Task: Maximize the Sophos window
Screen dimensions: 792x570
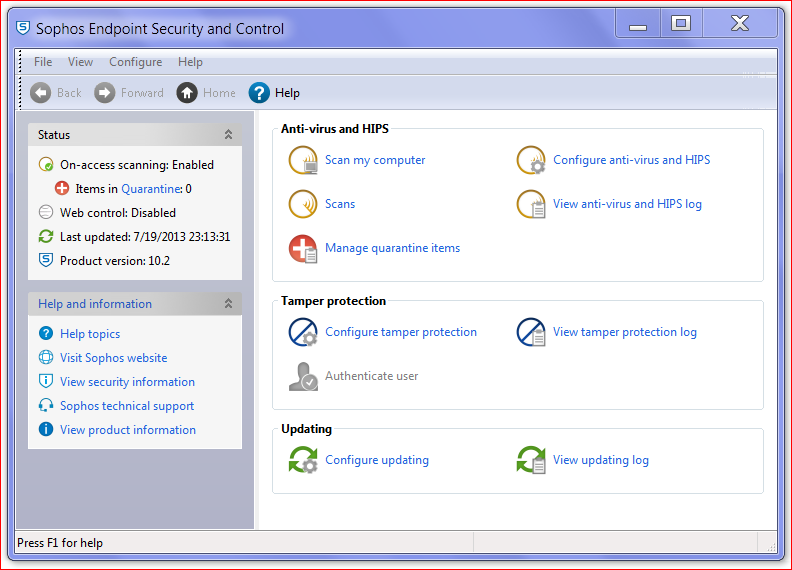Action: tap(681, 23)
